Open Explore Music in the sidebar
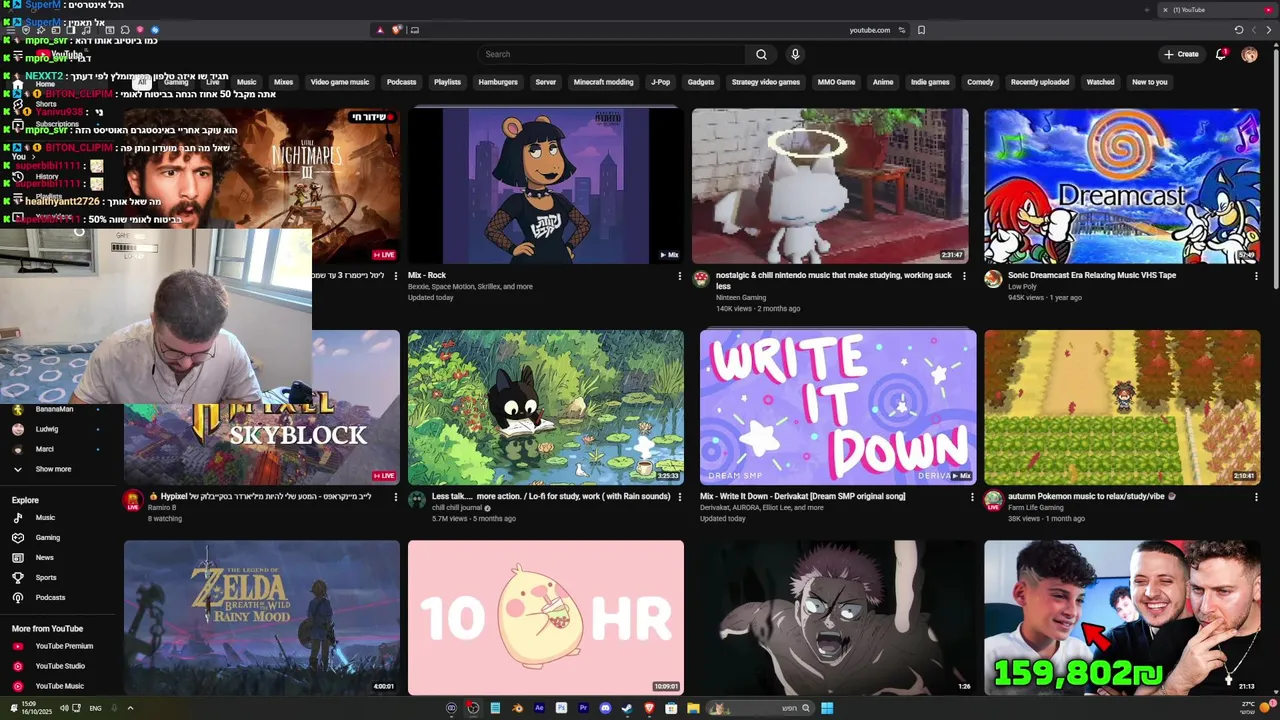 [45, 518]
